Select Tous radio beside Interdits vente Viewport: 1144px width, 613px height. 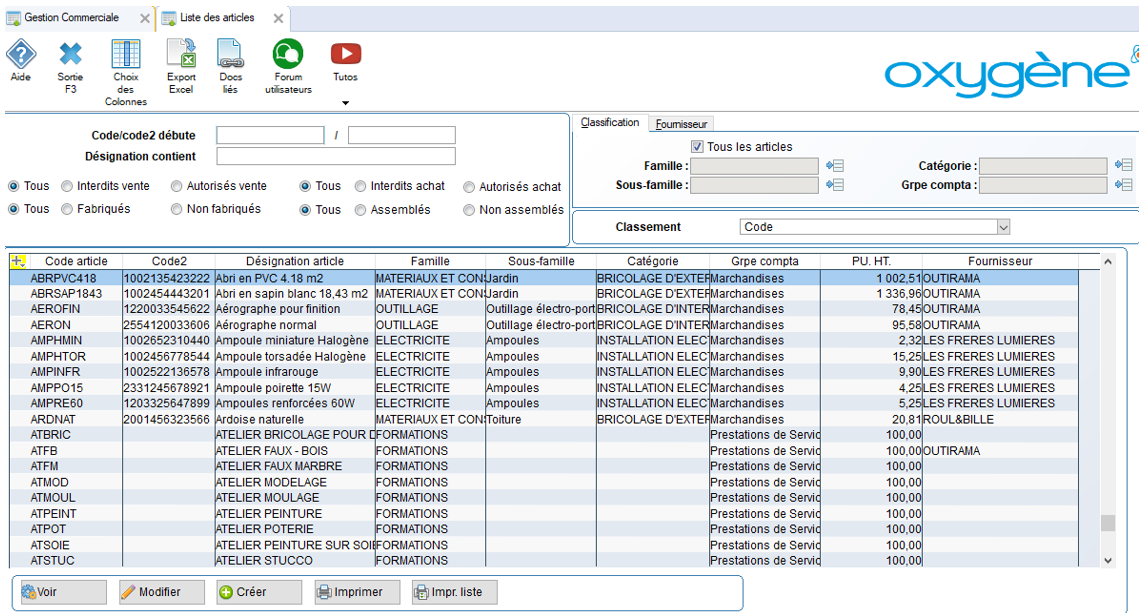click(13, 186)
